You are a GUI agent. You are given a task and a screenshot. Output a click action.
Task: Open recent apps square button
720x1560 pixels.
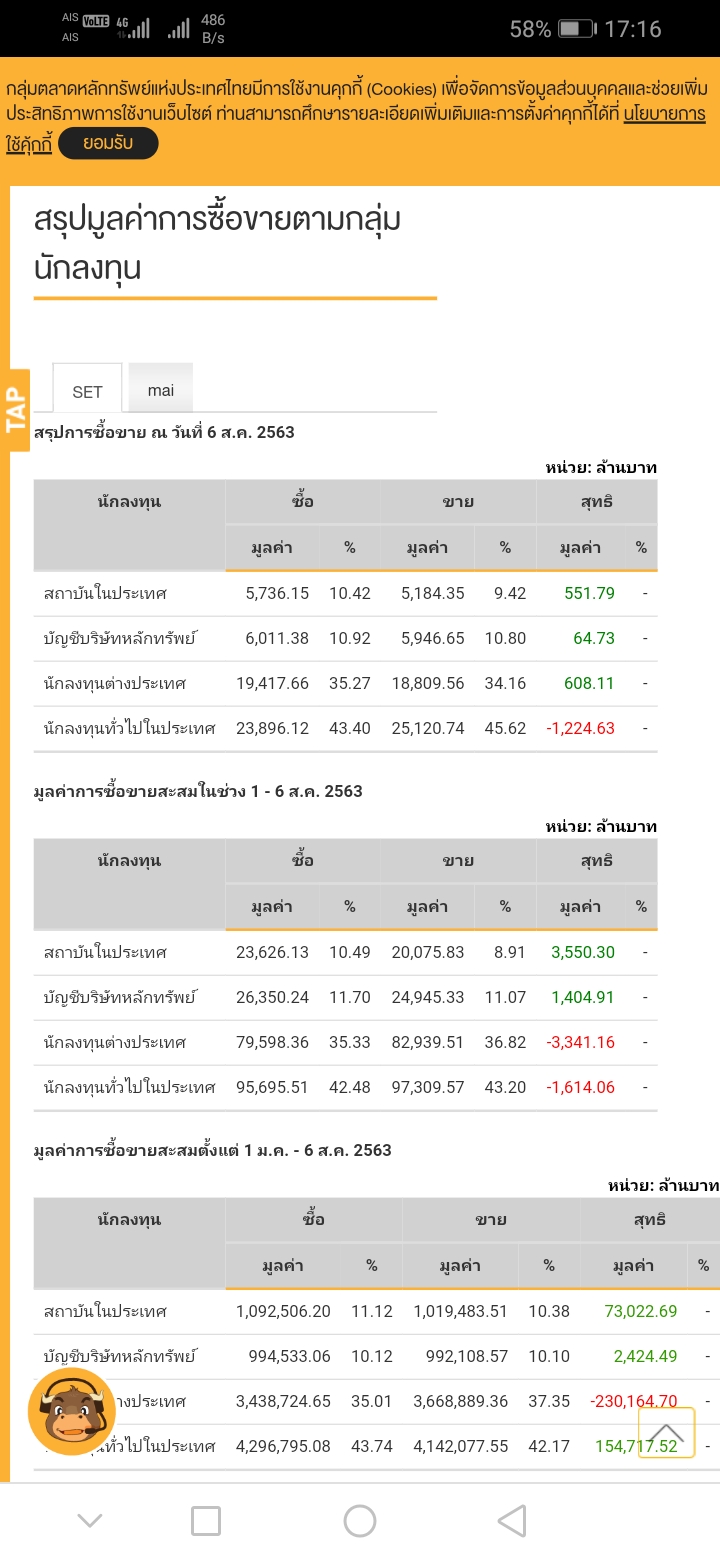pos(206,1521)
